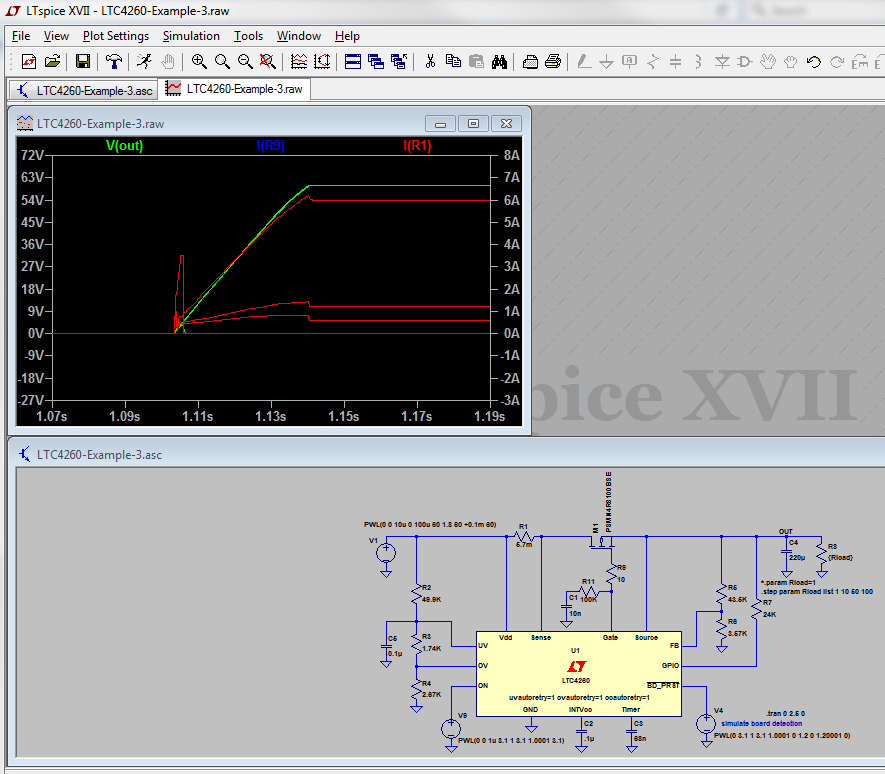Click the 0V left axis label

pyautogui.click(x=36, y=334)
